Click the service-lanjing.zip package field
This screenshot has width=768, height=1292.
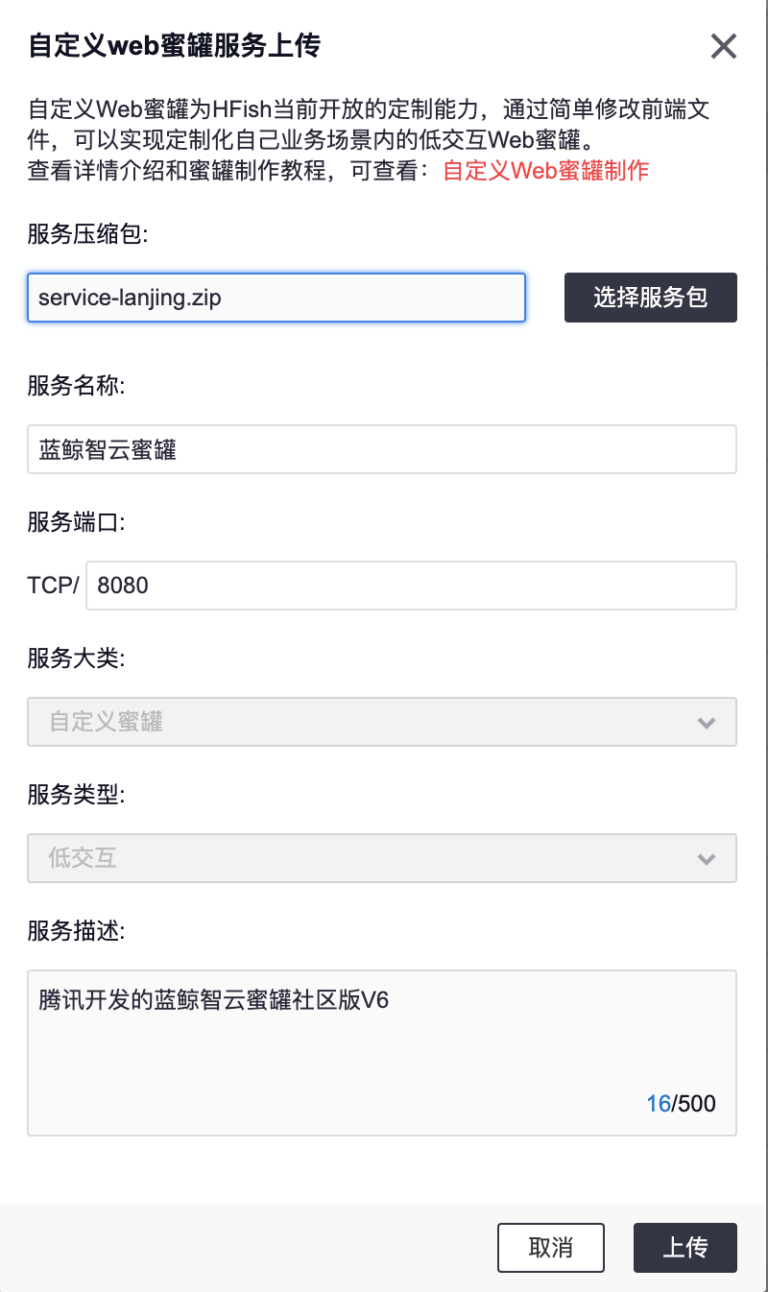276,297
